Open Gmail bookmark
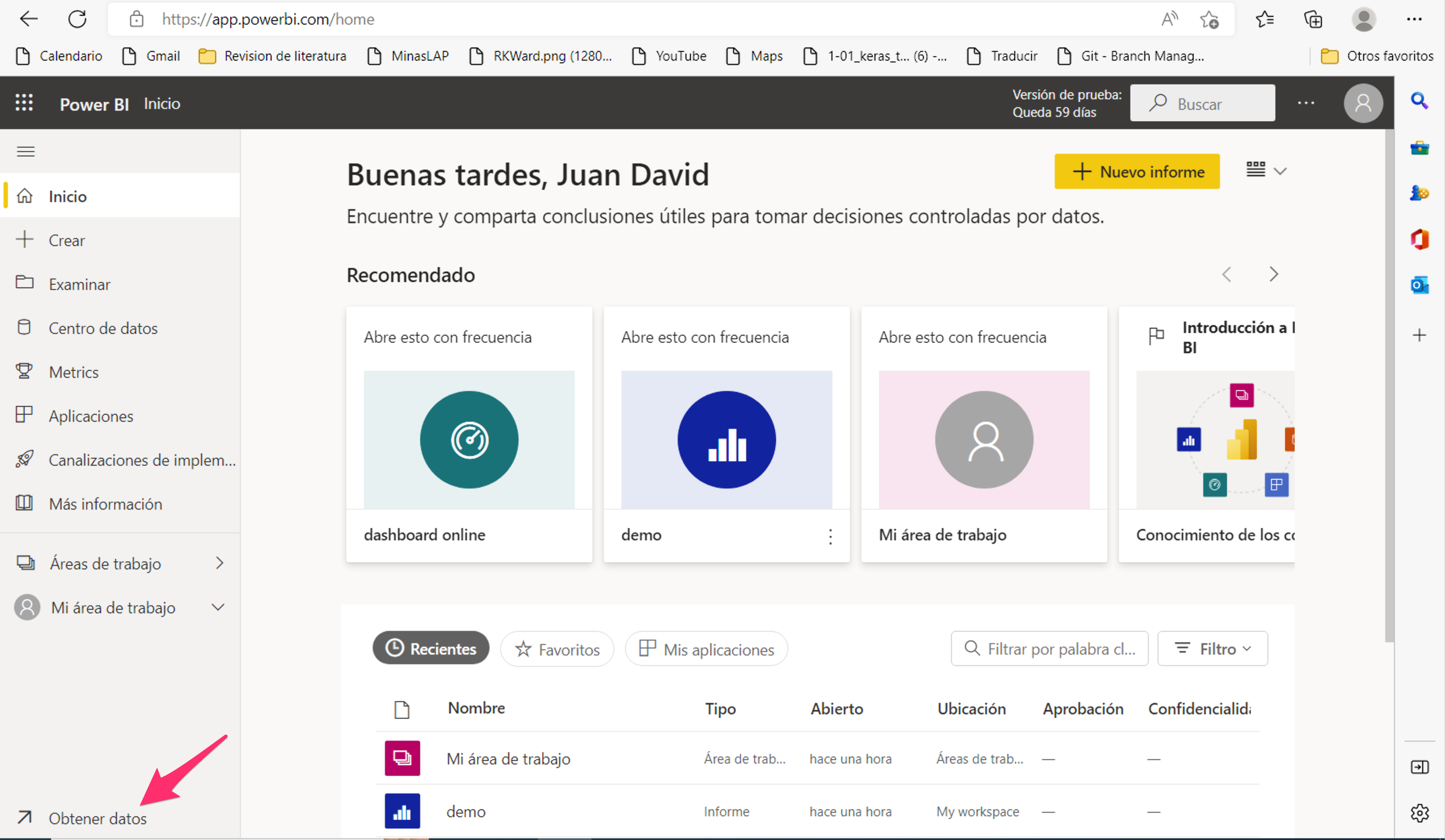The width and height of the screenshot is (1445, 840). tap(151, 56)
